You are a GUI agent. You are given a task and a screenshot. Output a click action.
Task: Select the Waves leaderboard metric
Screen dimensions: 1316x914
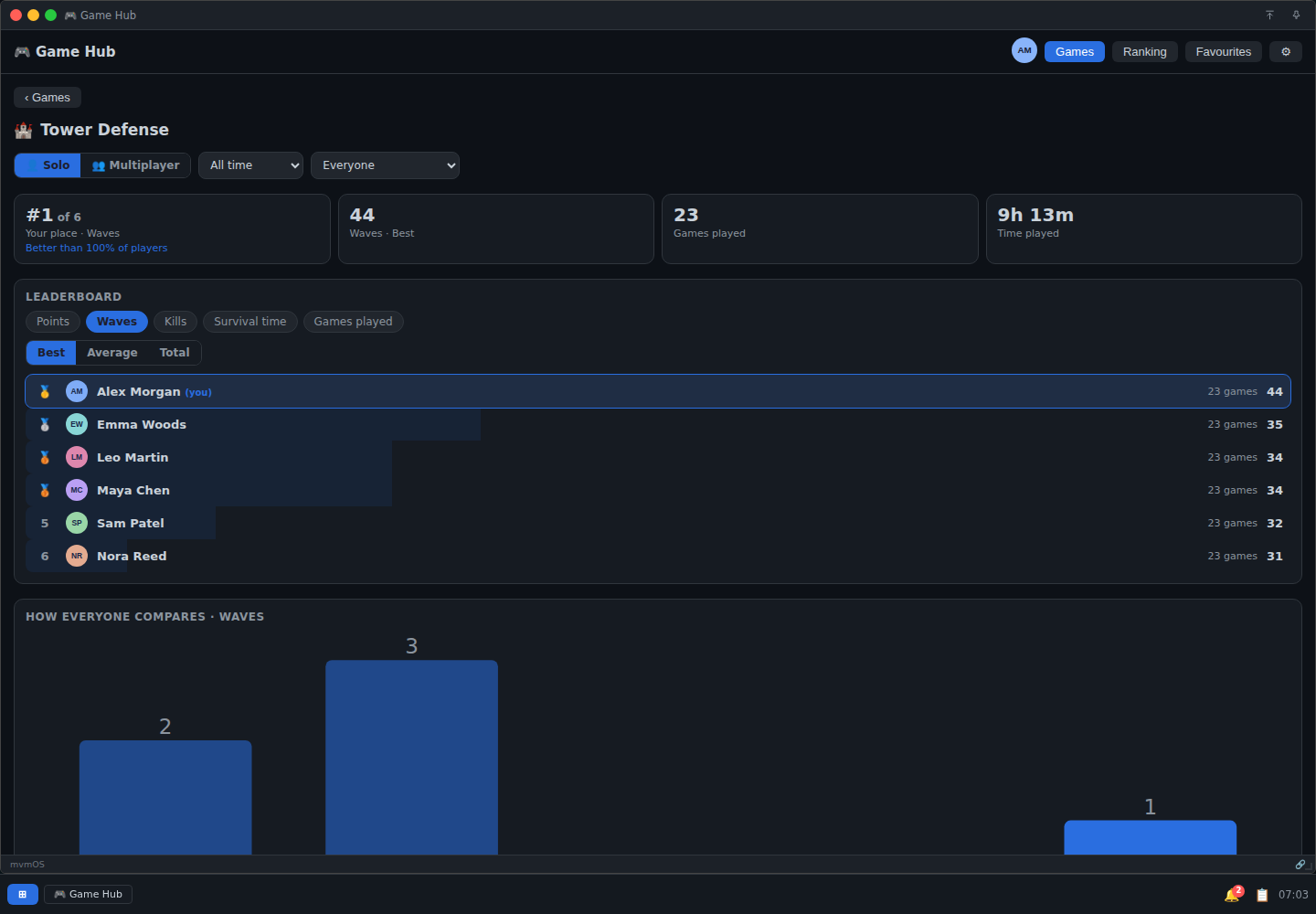tap(117, 322)
